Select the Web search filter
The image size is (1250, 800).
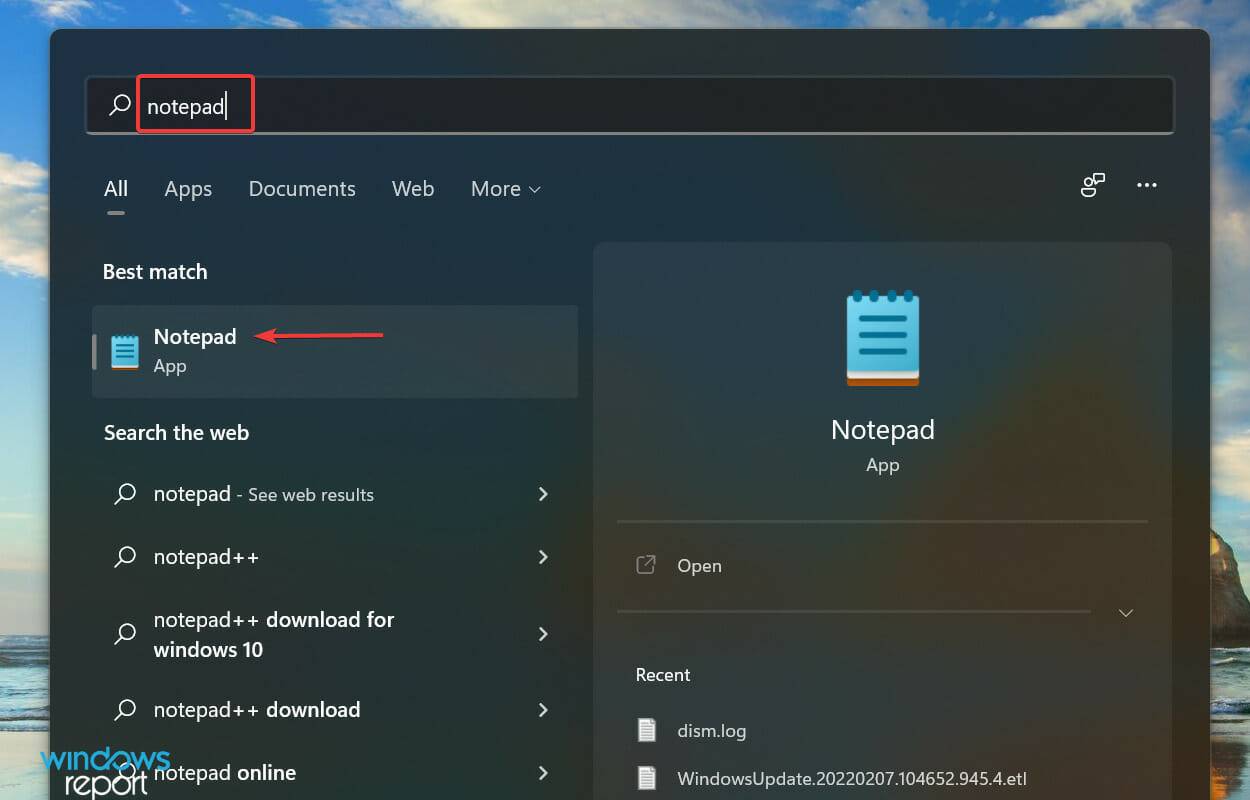coord(413,188)
